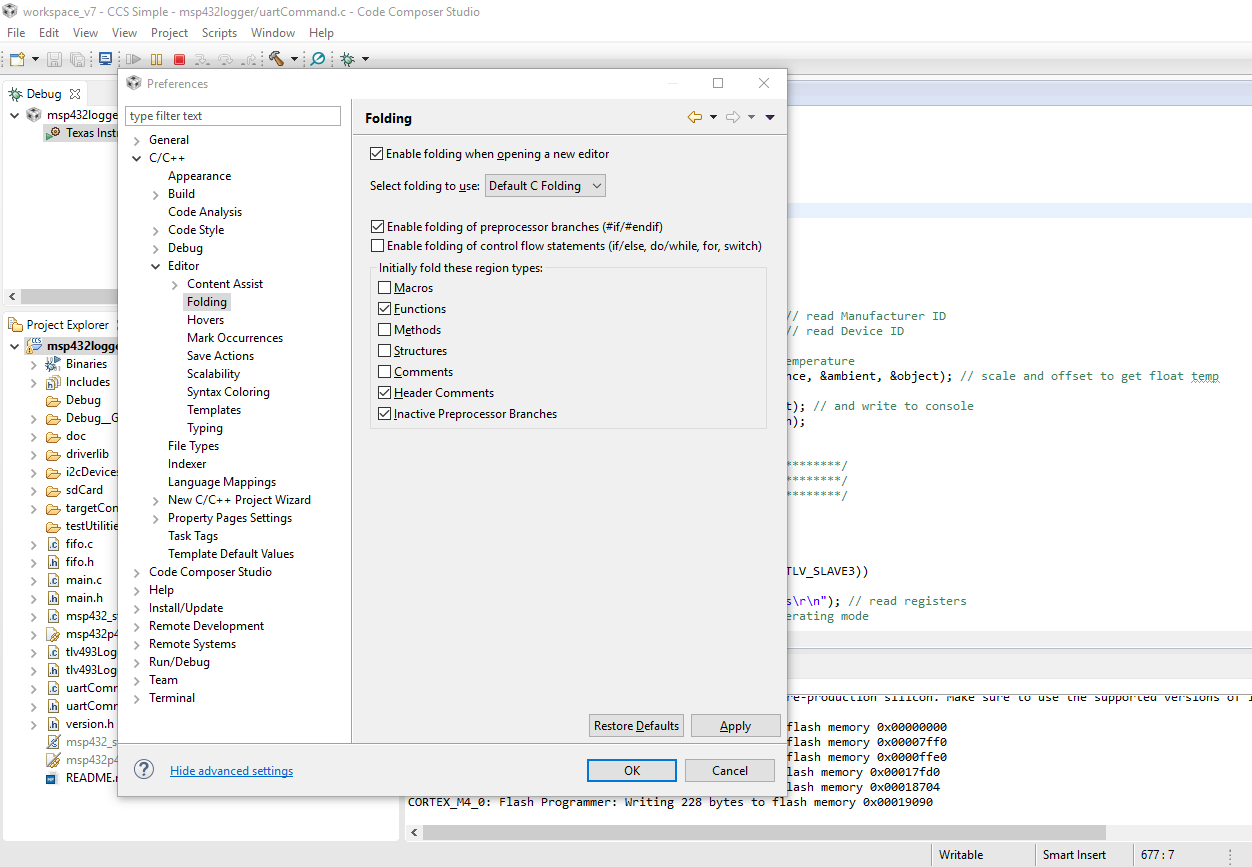
Task: Select README file icon in Project Explorer
Action: (53, 778)
